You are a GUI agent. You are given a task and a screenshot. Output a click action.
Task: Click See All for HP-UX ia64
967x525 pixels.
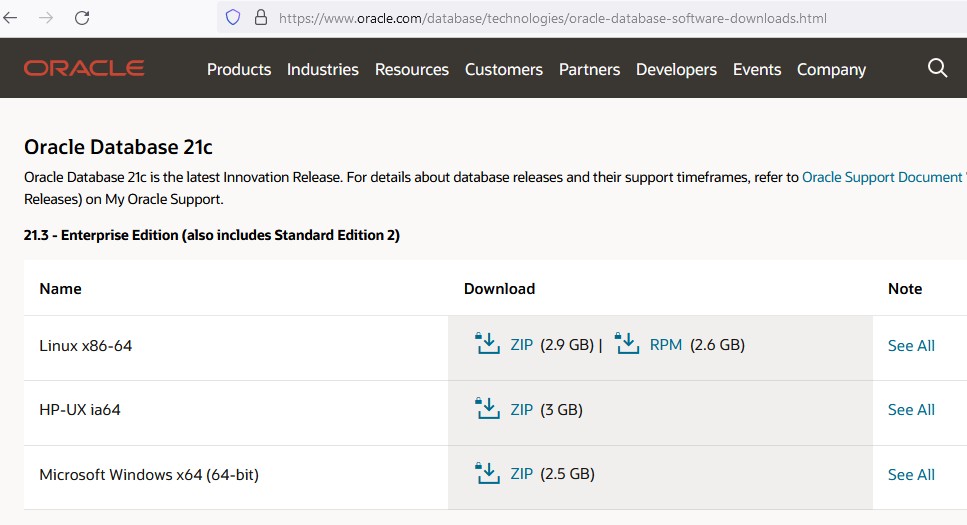click(911, 410)
